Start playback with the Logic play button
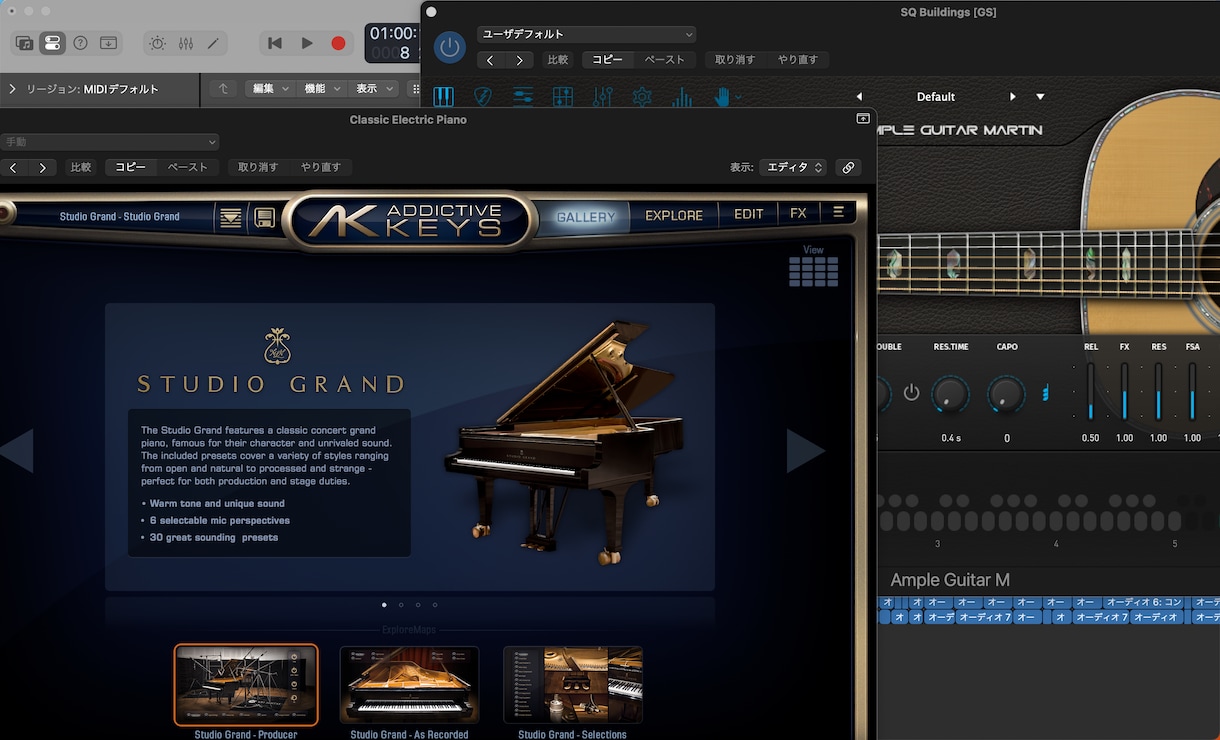The image size is (1220, 740). 307,43
